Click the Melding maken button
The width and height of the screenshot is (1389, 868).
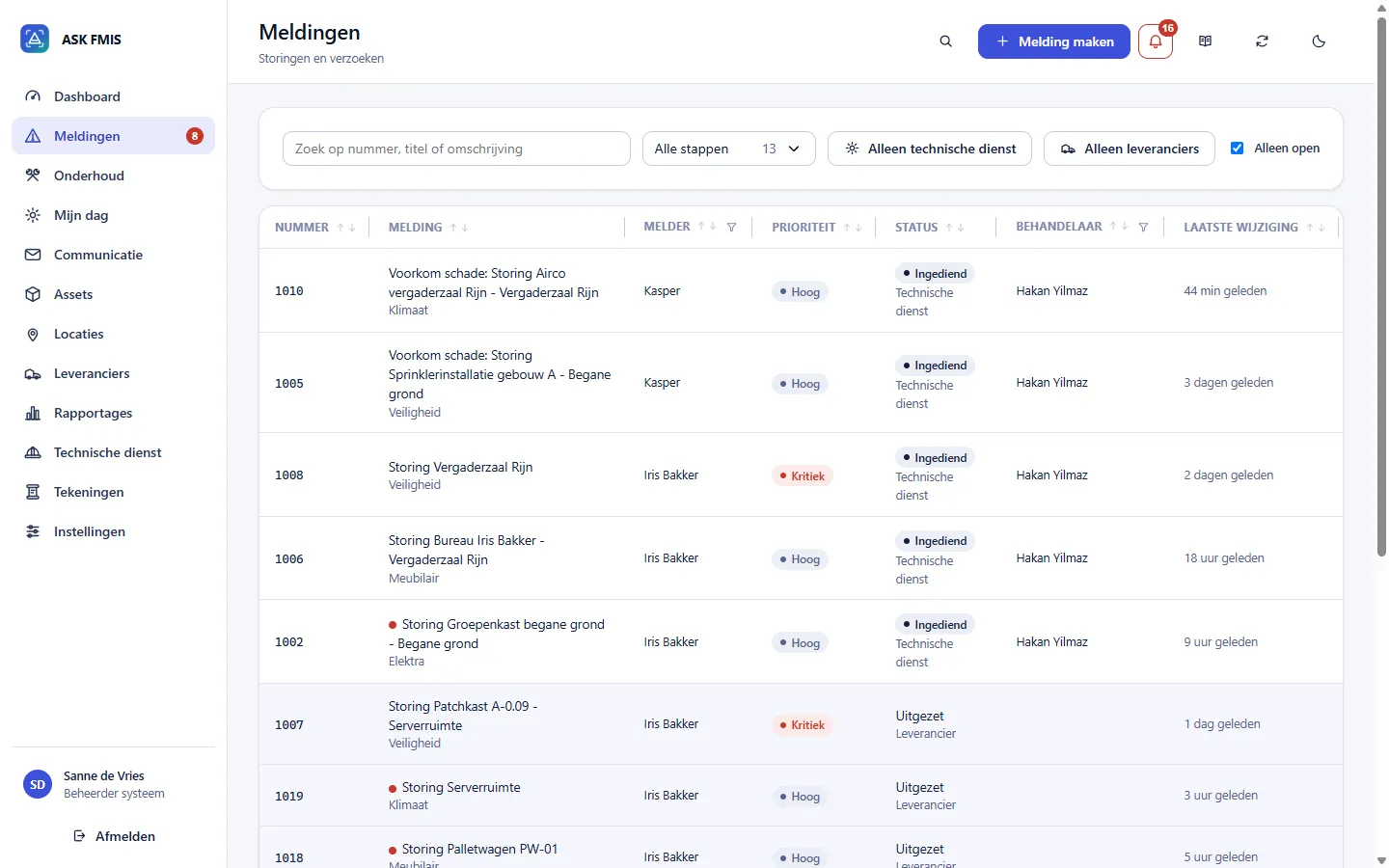[1053, 41]
